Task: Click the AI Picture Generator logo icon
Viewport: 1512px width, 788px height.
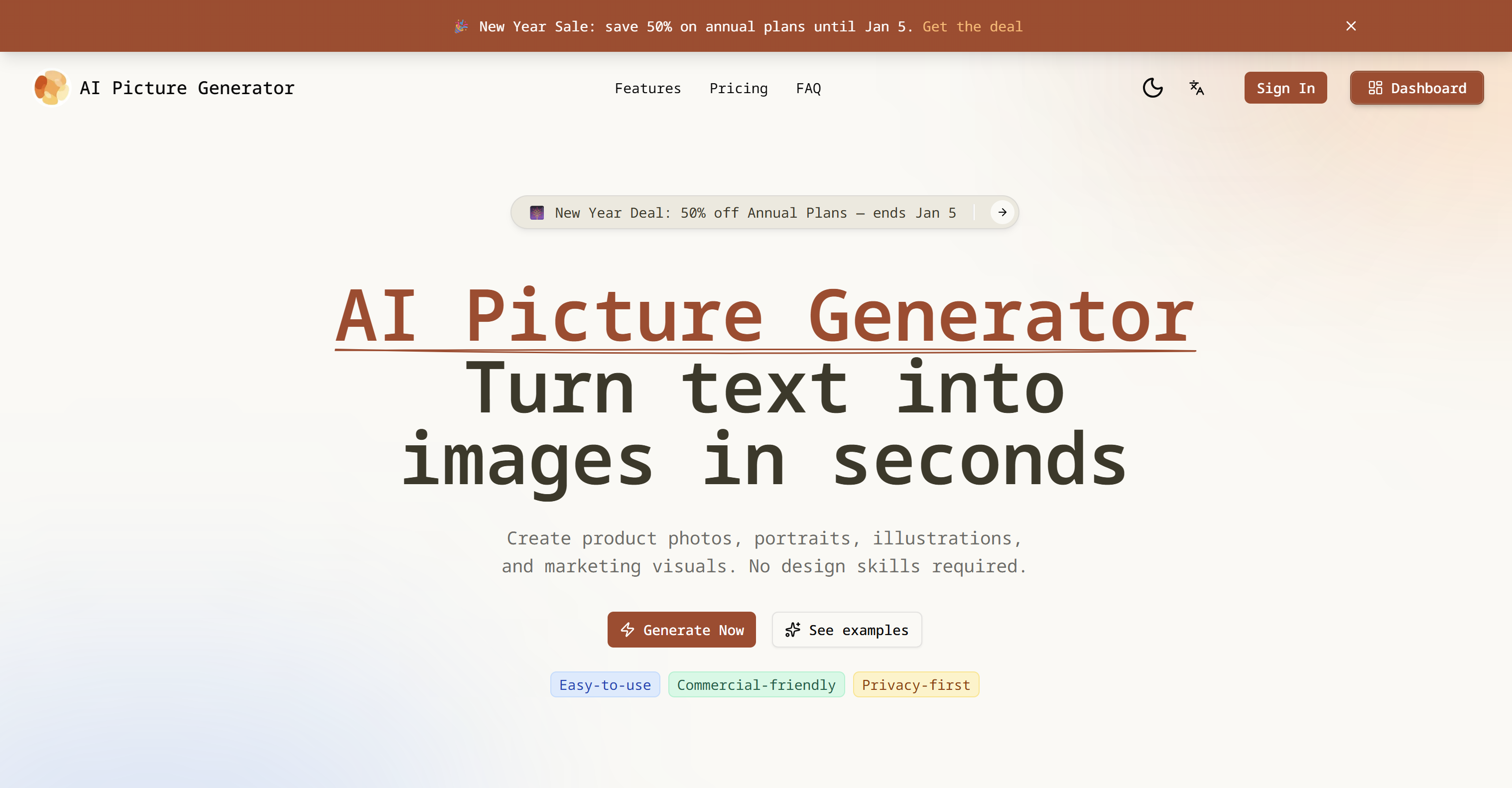Action: [x=51, y=88]
